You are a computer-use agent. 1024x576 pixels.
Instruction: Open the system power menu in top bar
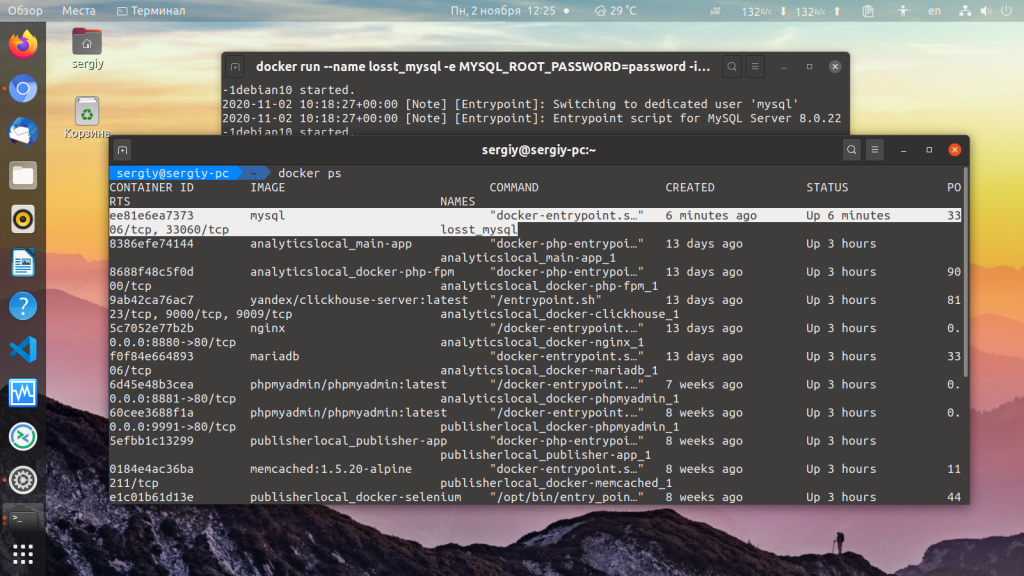click(1006, 10)
